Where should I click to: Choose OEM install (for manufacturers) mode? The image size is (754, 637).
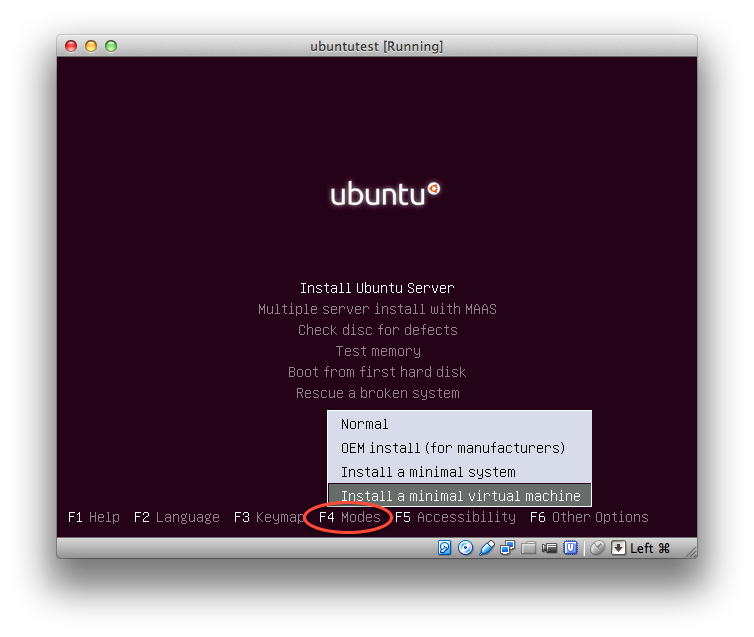coord(453,448)
